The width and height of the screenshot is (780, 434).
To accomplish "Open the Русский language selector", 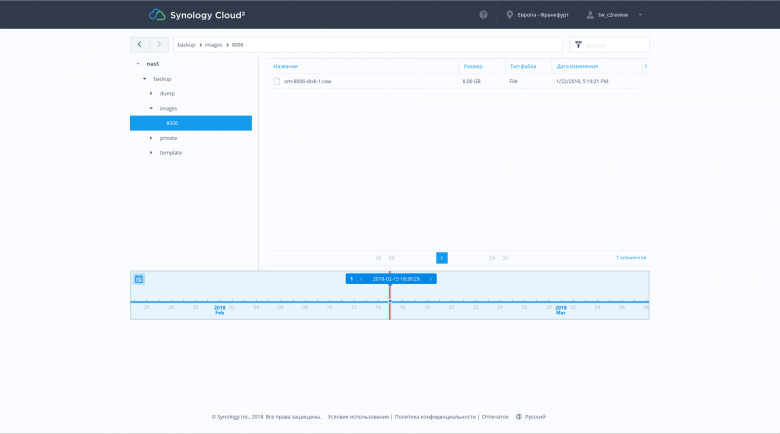I will 535,417.
